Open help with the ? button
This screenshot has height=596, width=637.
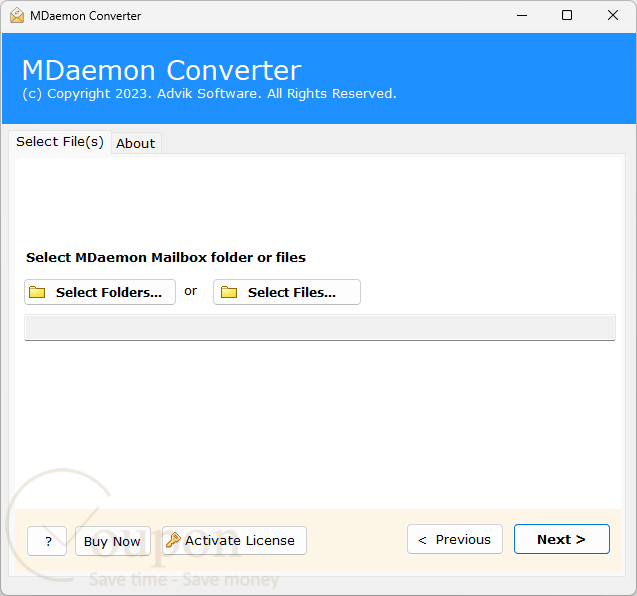click(47, 541)
